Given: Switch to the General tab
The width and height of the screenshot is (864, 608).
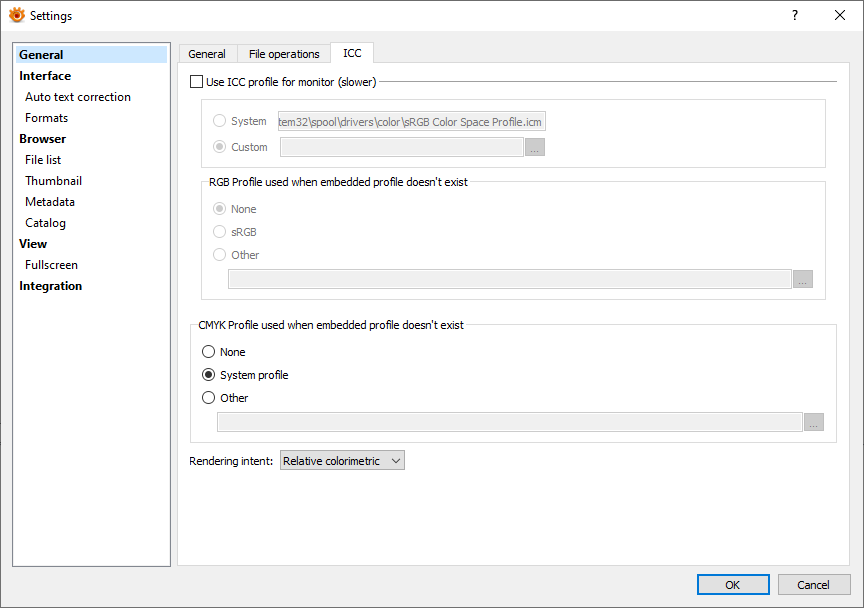Looking at the screenshot, I should 207,54.
